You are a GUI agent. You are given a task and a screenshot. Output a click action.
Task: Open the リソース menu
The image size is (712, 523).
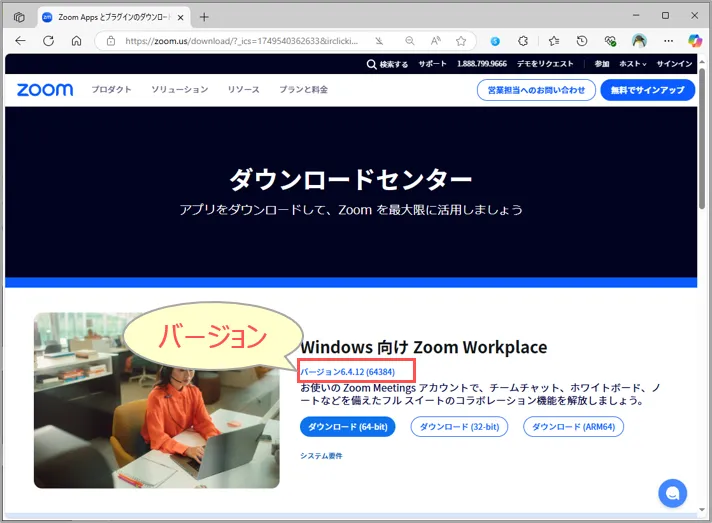(244, 89)
